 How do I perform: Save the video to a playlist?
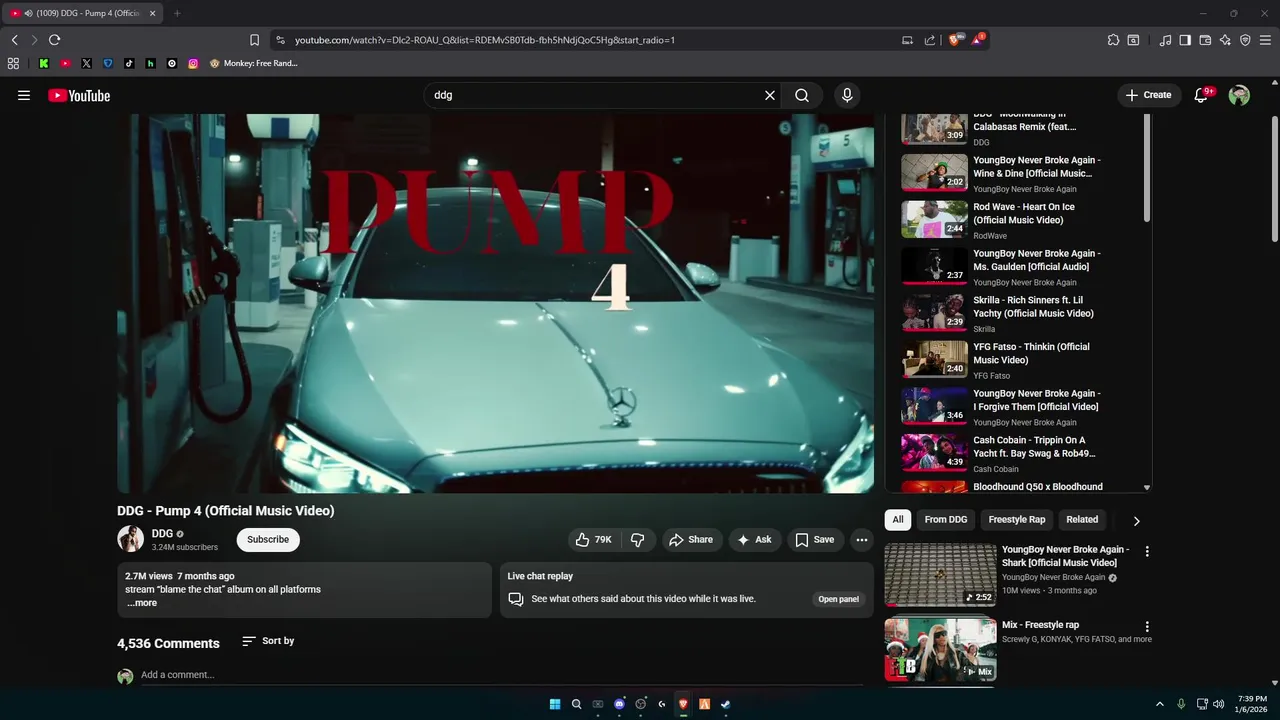tap(814, 539)
